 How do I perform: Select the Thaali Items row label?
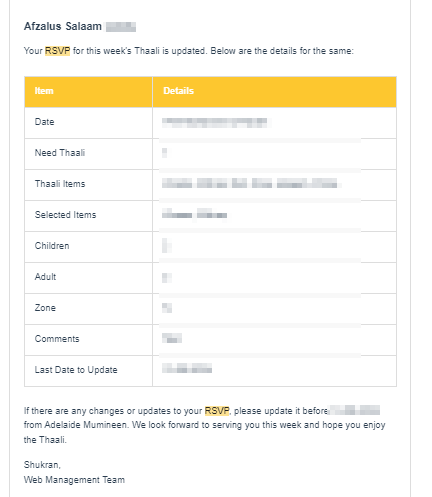pyautogui.click(x=60, y=184)
